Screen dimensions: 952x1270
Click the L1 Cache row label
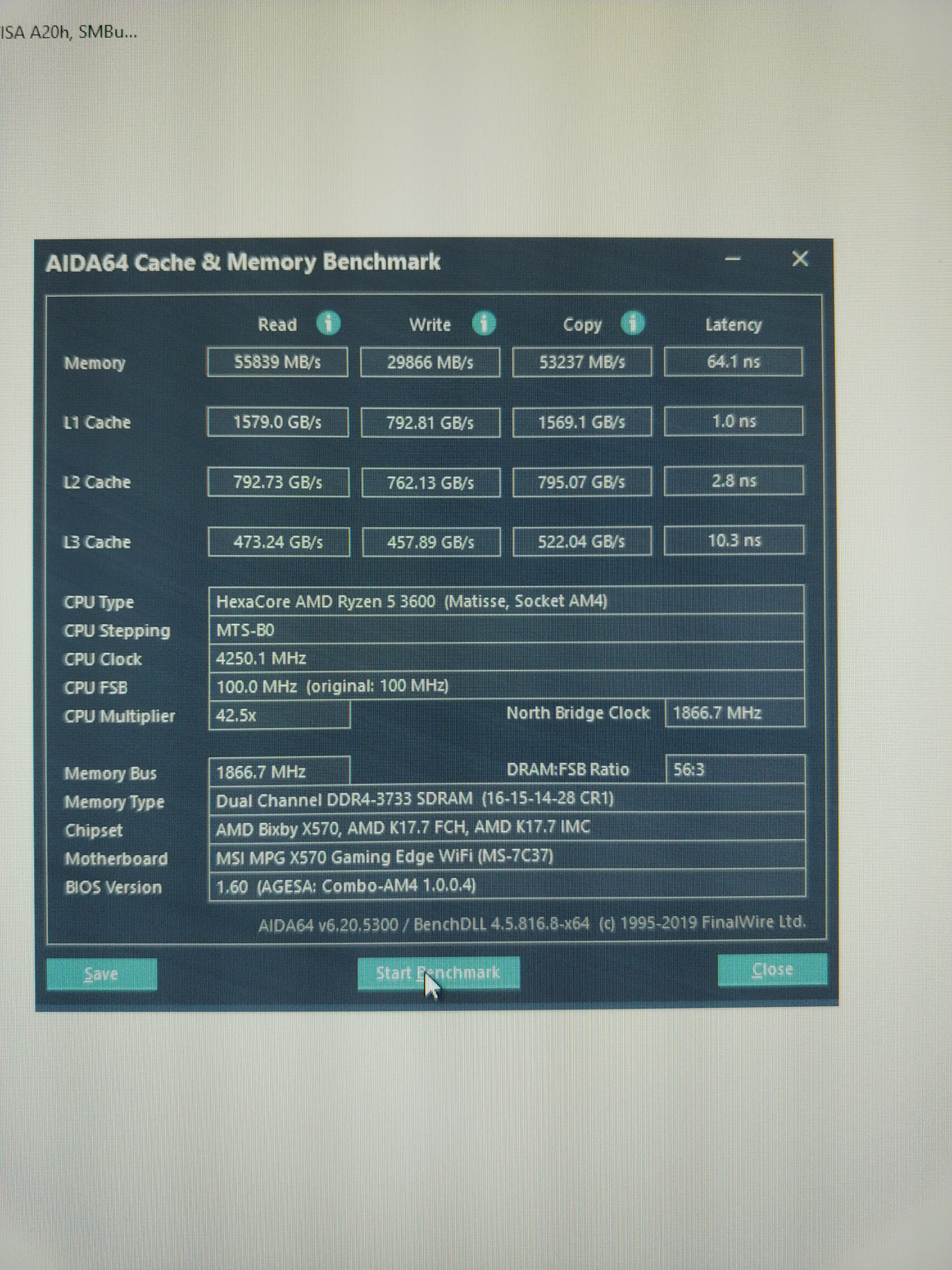pyautogui.click(x=97, y=423)
